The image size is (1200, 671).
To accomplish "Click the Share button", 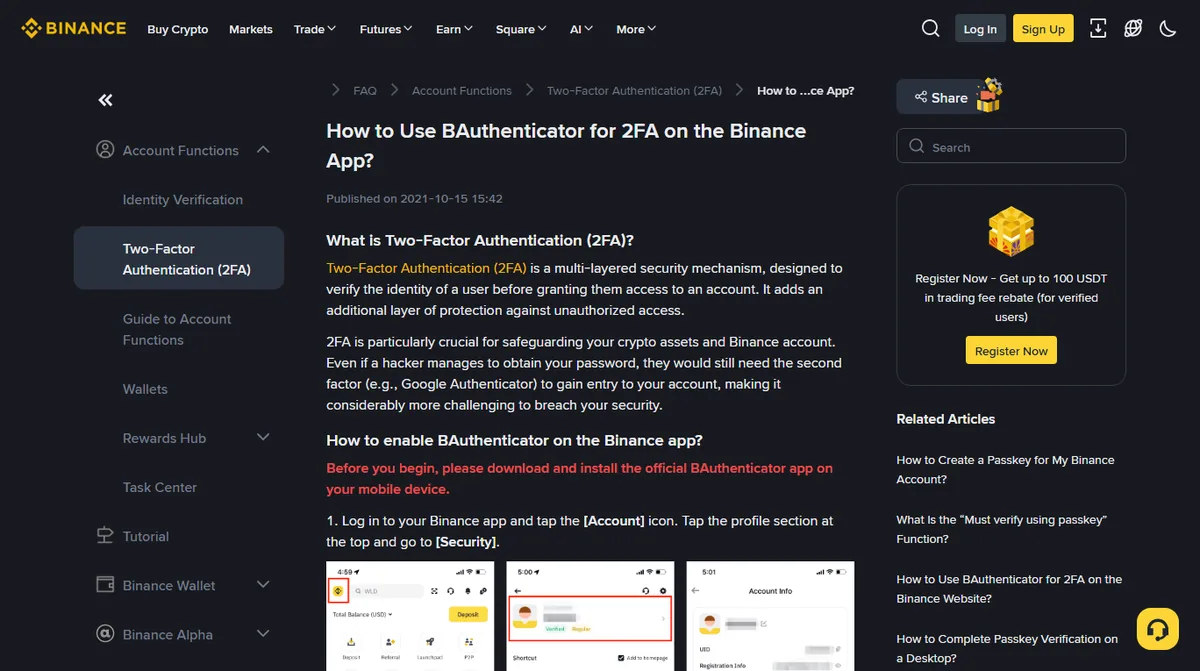I will [940, 97].
